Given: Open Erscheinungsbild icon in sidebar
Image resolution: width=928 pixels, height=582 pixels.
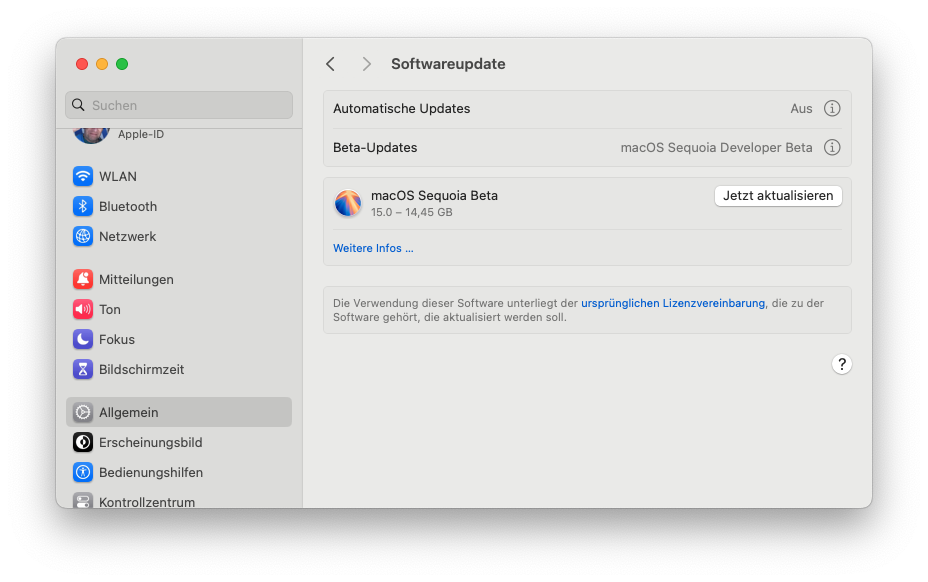Looking at the screenshot, I should point(83,442).
